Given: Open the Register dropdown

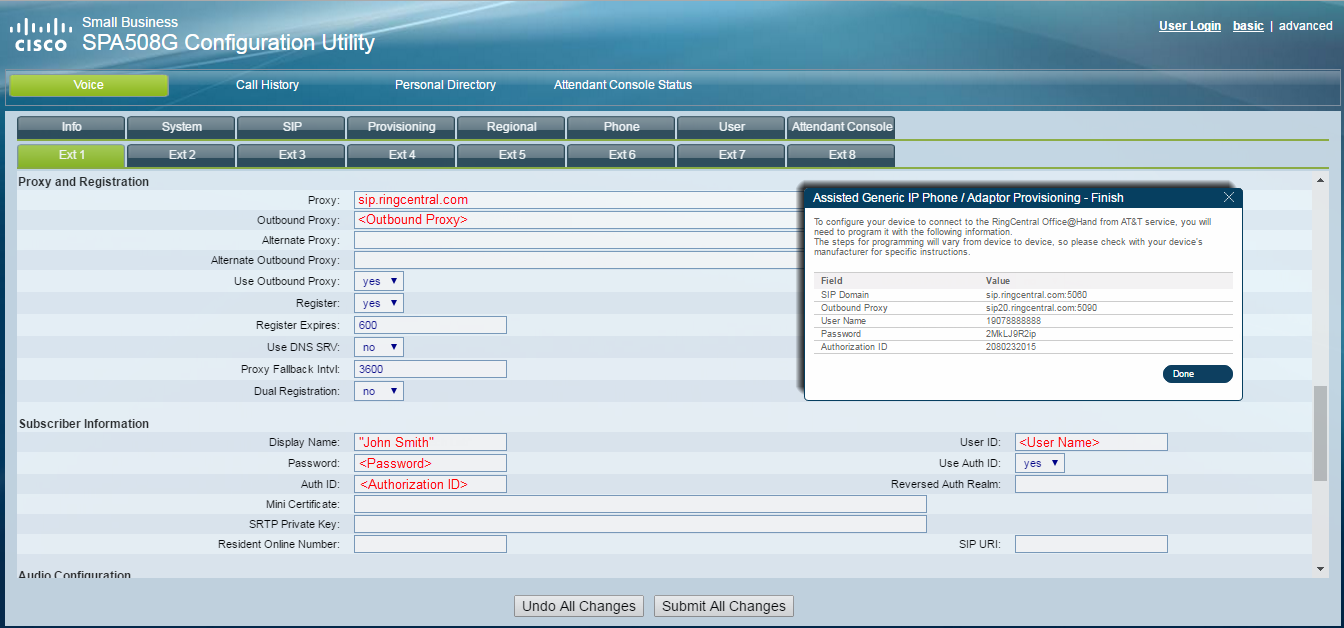Looking at the screenshot, I should [x=379, y=303].
